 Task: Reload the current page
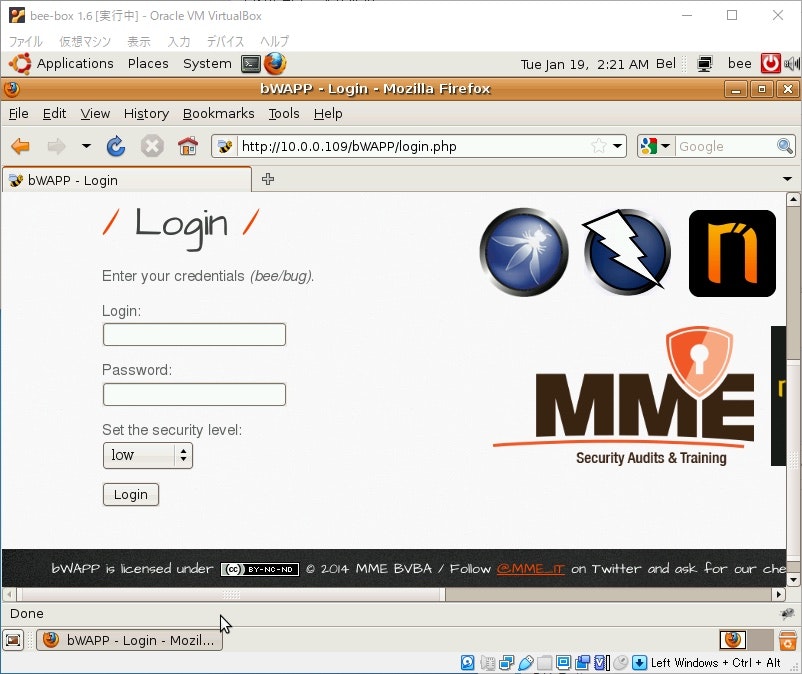pyautogui.click(x=116, y=146)
